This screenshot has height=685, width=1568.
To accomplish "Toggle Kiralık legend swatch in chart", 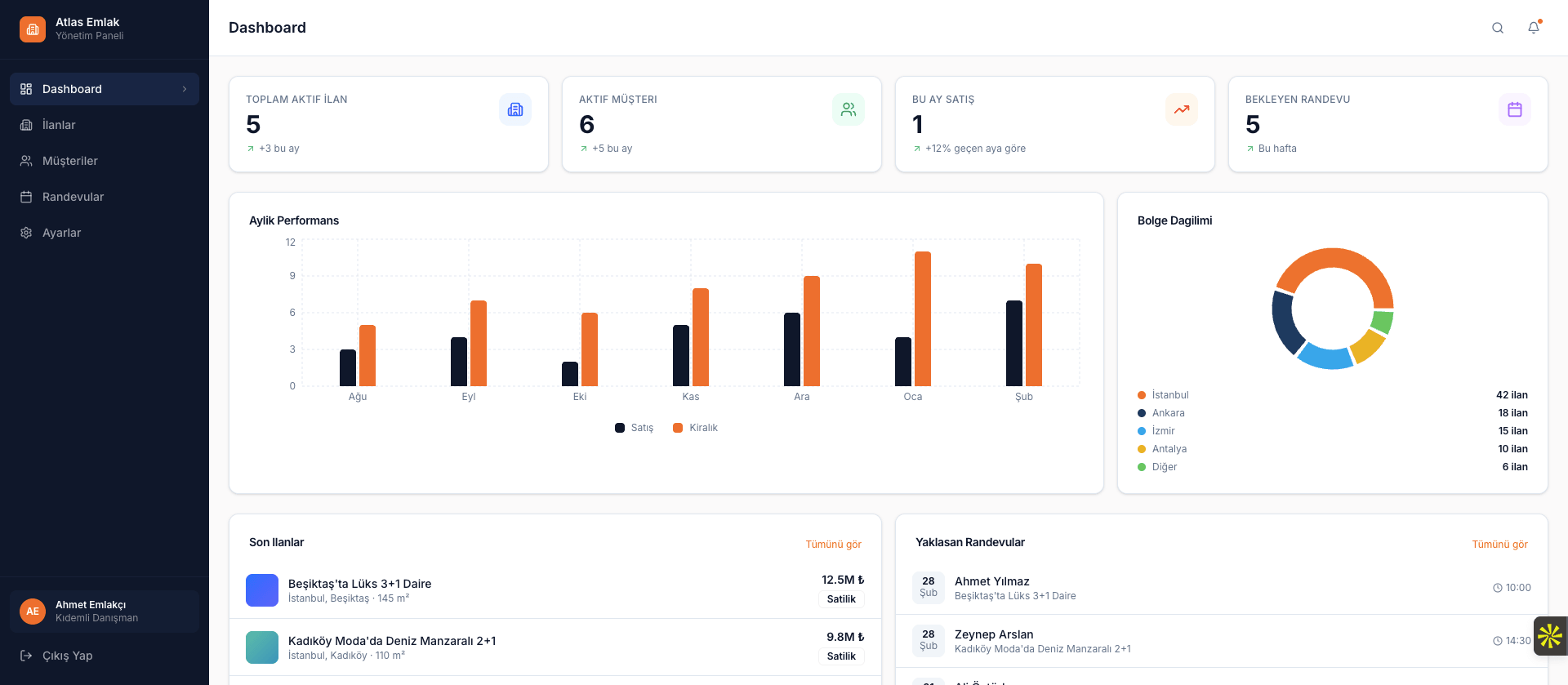I will click(x=678, y=428).
